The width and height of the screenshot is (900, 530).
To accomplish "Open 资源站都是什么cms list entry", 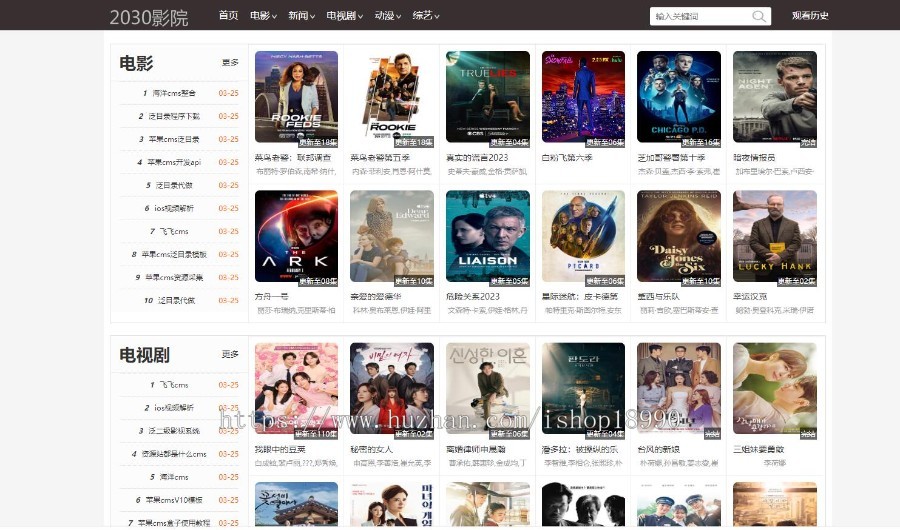I will (x=174, y=454).
